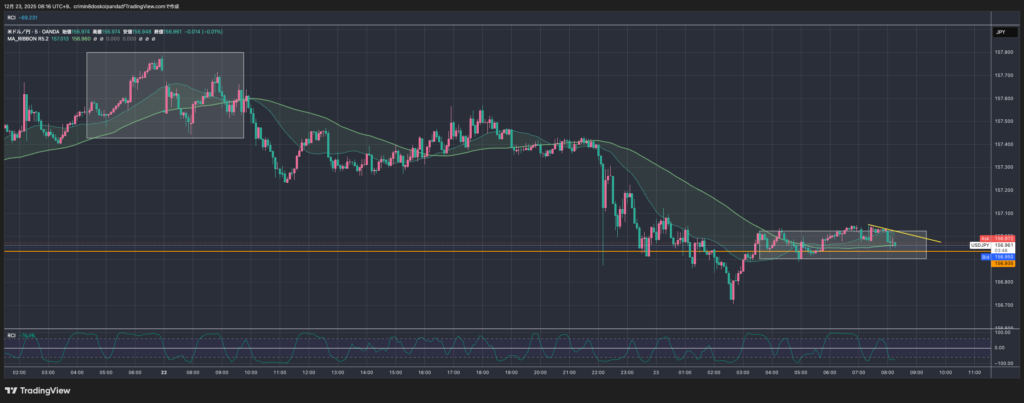Screen dimensions: 1024x403
Task: Click the 22:00 label on time axis
Action: pyautogui.click(x=597, y=371)
